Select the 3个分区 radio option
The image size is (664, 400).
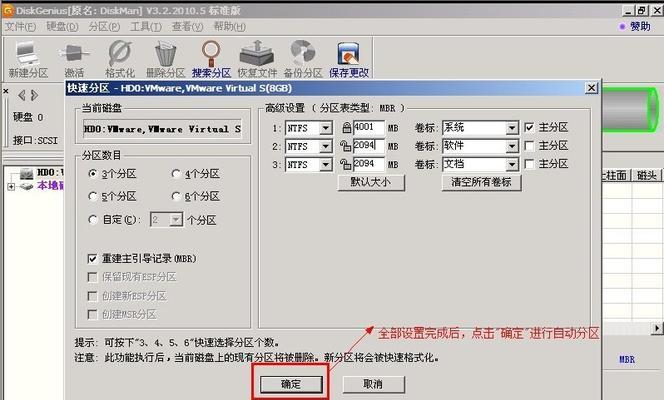(x=92, y=174)
